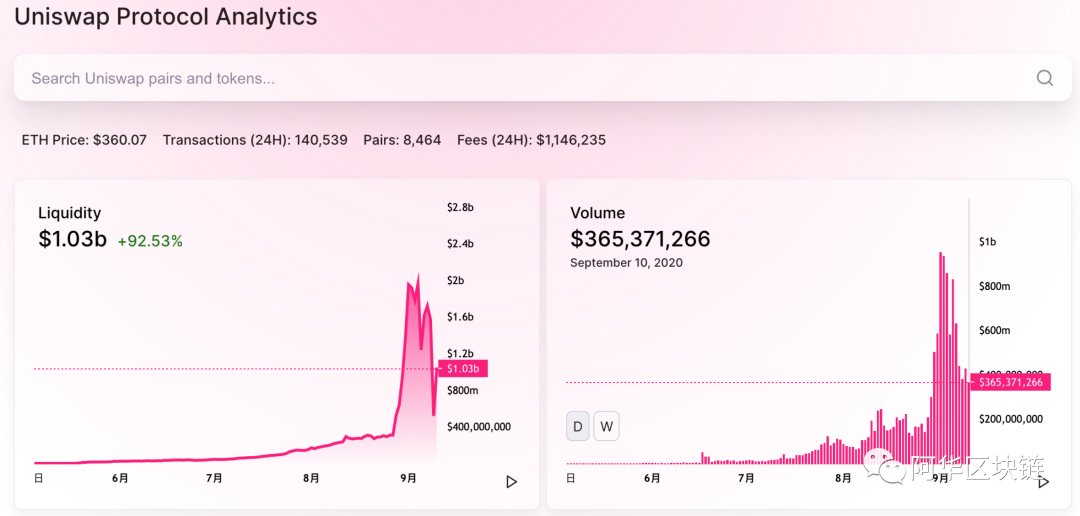Viewport: 1080px width, 516px height.
Task: Click the $1b axis label on Volume chart
Action: pyautogui.click(x=988, y=242)
